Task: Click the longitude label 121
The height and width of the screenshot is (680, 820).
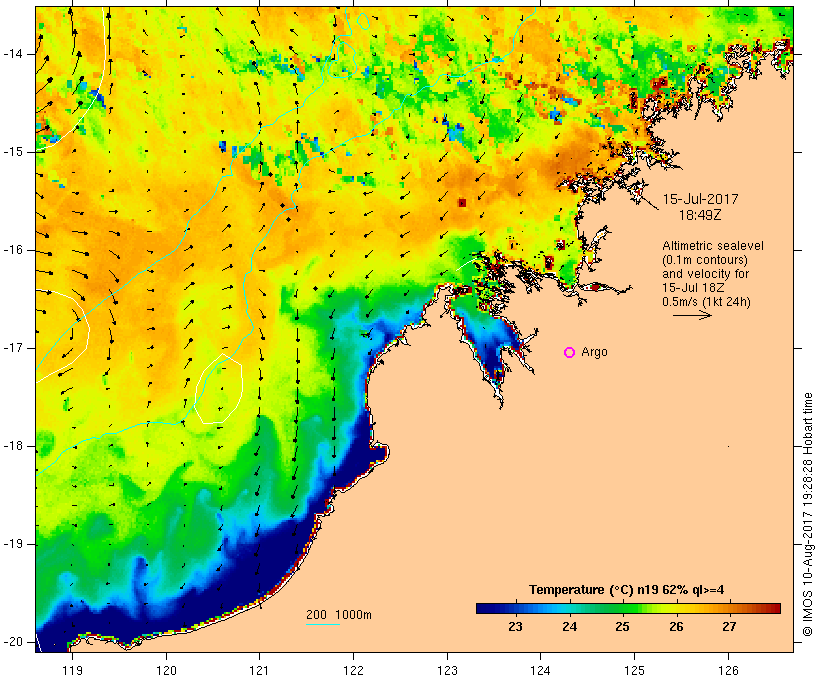Action: coord(259,671)
